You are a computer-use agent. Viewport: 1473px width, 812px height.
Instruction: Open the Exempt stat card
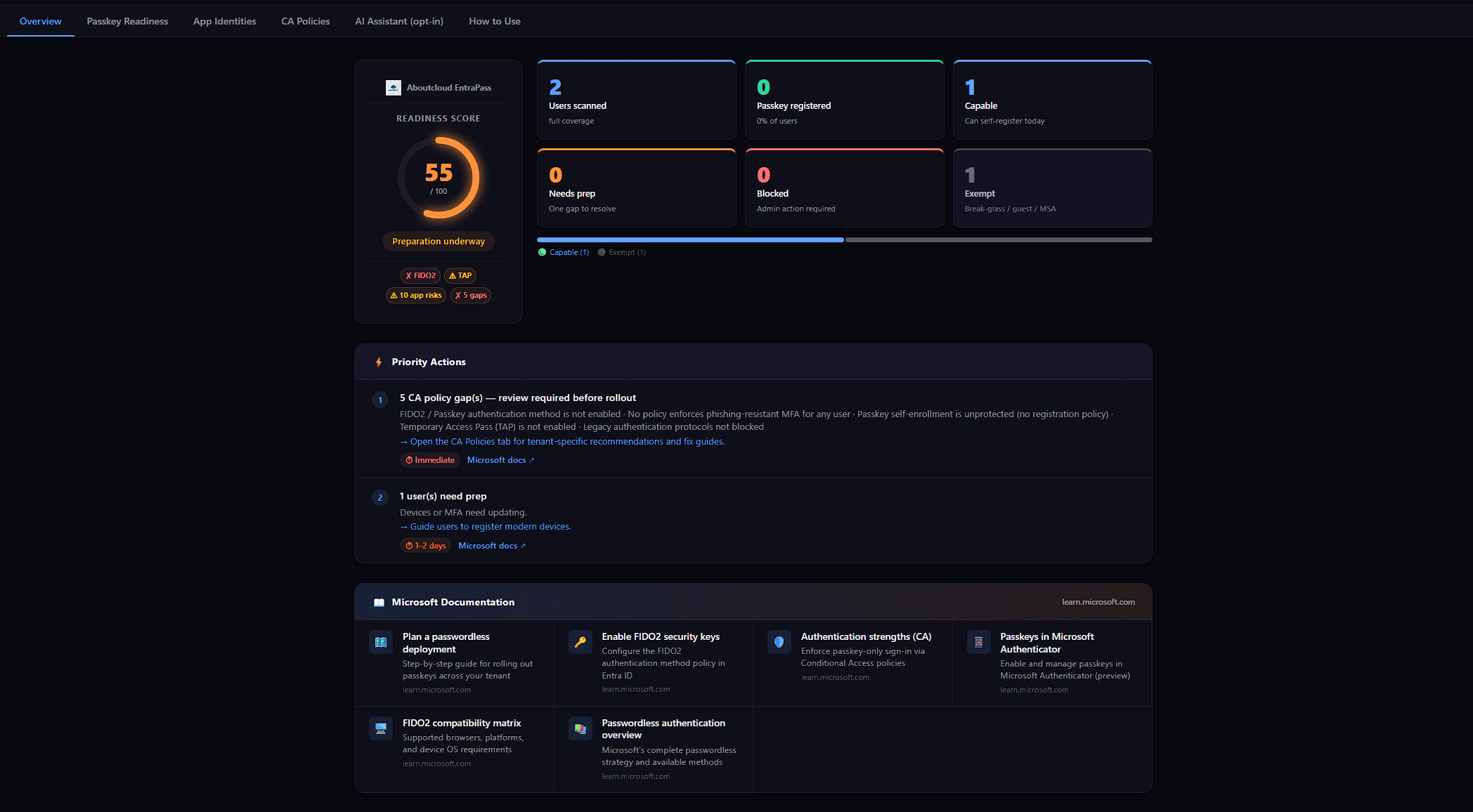(1053, 188)
